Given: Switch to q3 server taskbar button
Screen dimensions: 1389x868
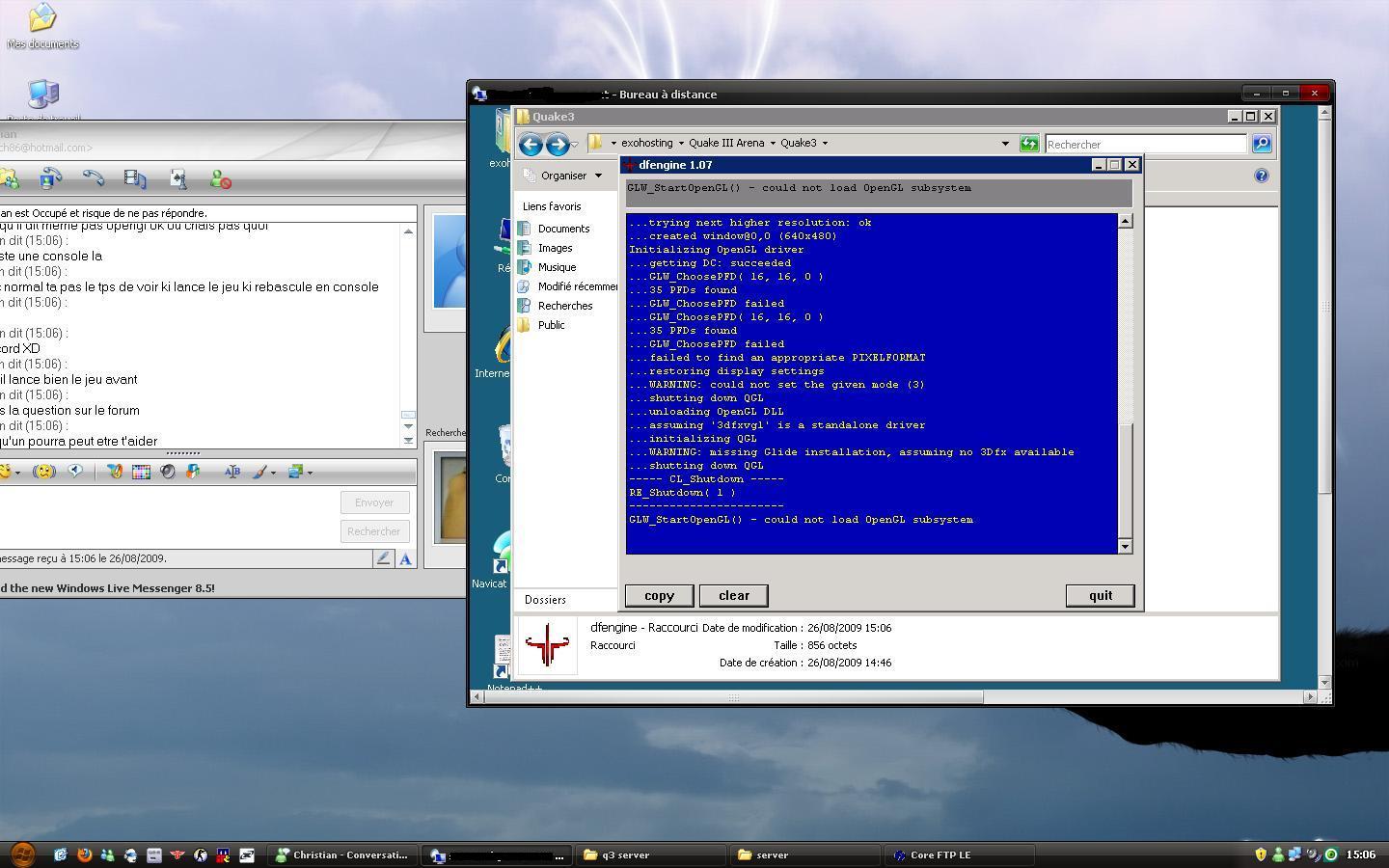Looking at the screenshot, I should pyautogui.click(x=652, y=854).
